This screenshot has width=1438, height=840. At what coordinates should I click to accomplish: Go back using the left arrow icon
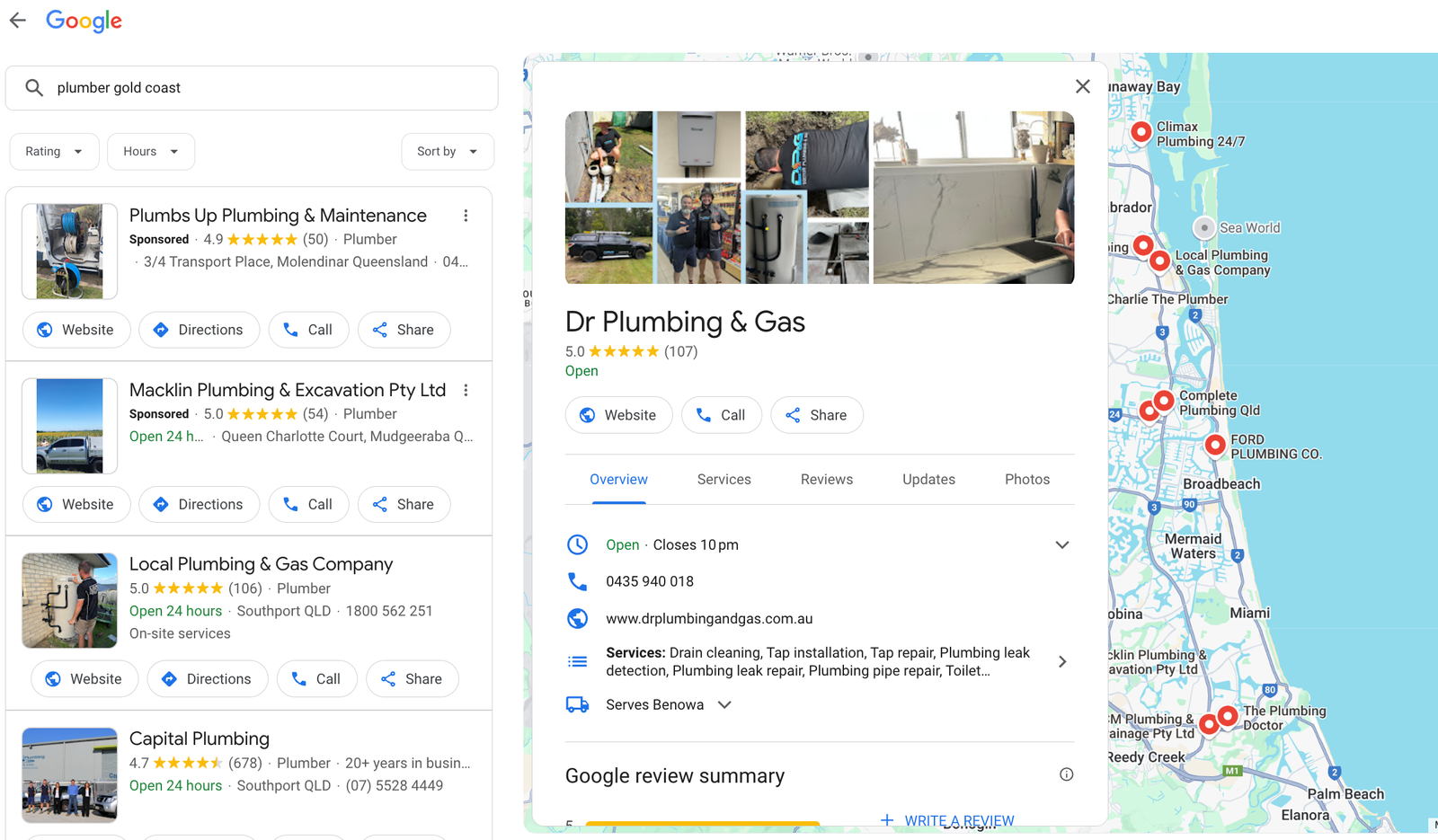pos(18,20)
